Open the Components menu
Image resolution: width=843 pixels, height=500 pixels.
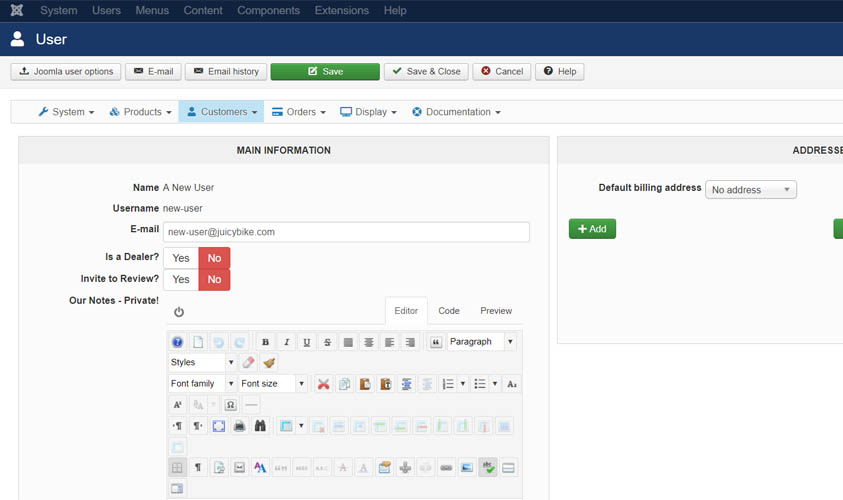pyautogui.click(x=268, y=10)
